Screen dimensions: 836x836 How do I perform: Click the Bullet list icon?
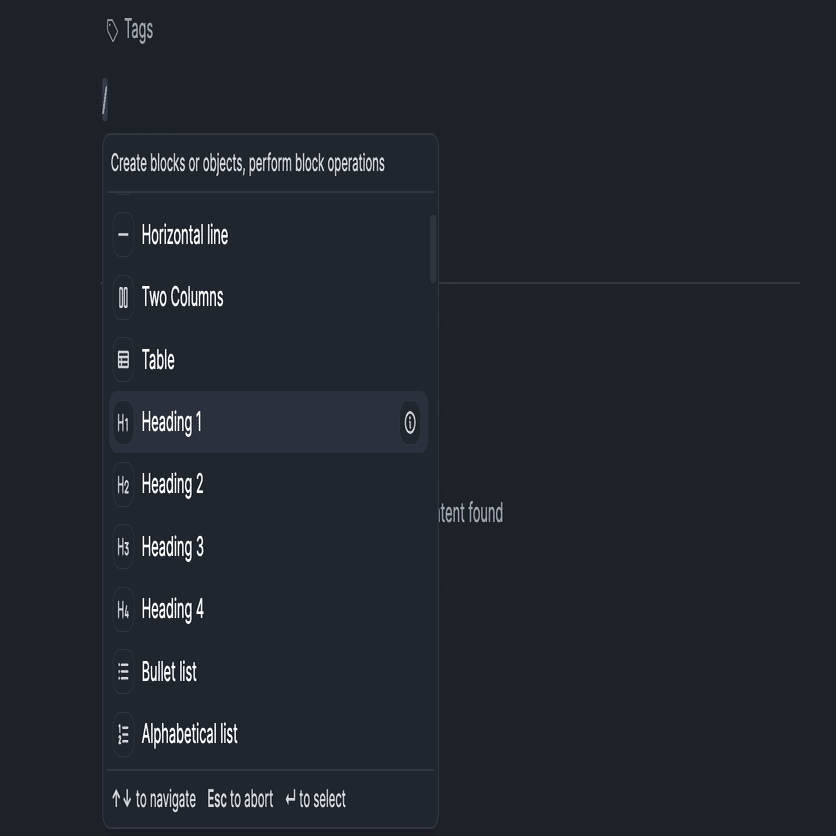coord(123,672)
